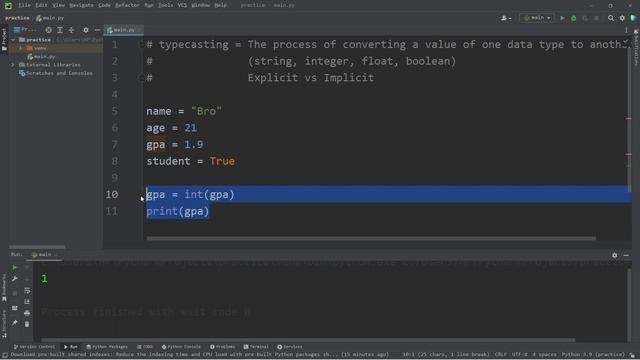Click print icon in Run console
Screen dimensions: 640x360
coord(27,313)
